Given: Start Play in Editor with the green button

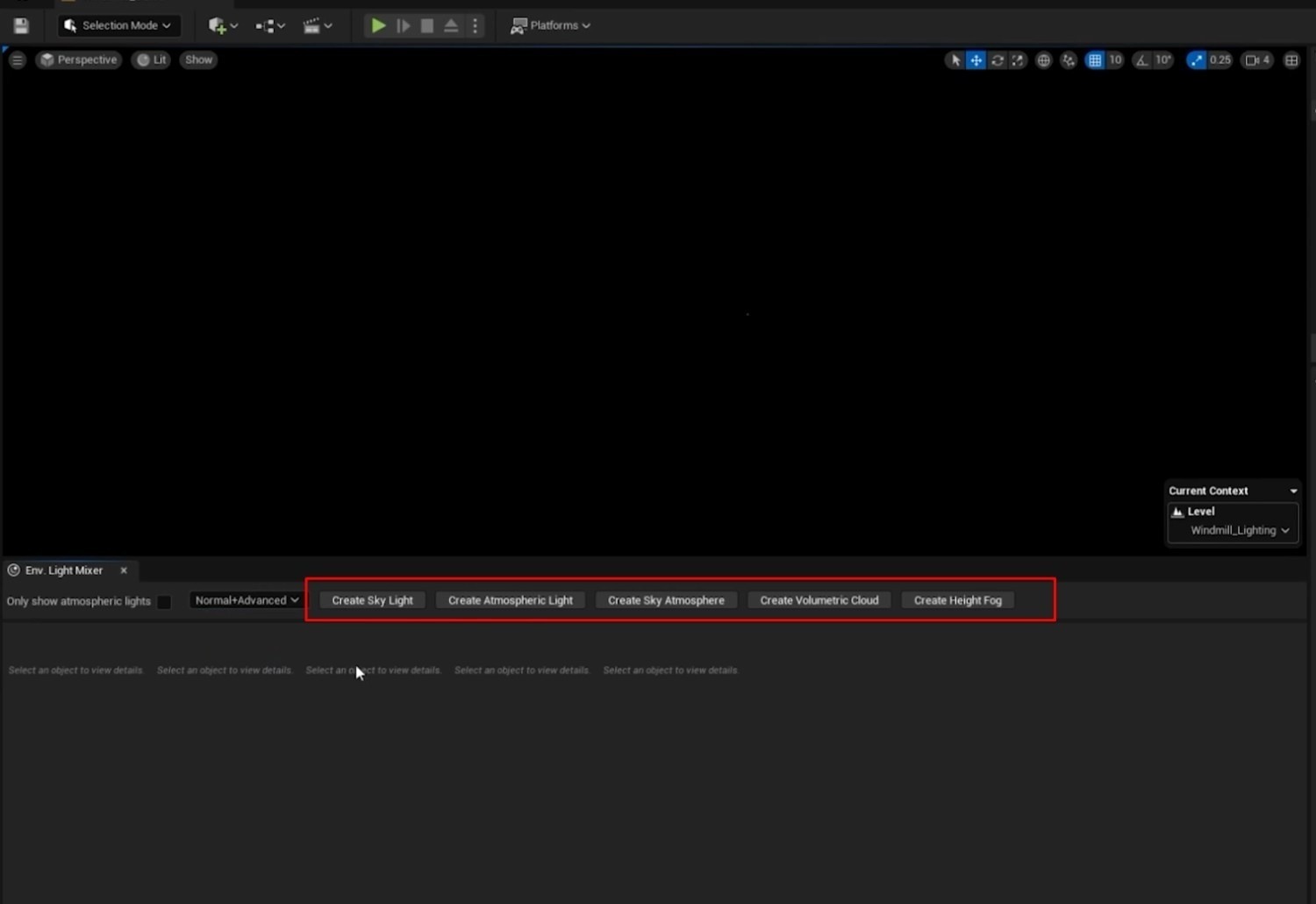Looking at the screenshot, I should pos(378,25).
